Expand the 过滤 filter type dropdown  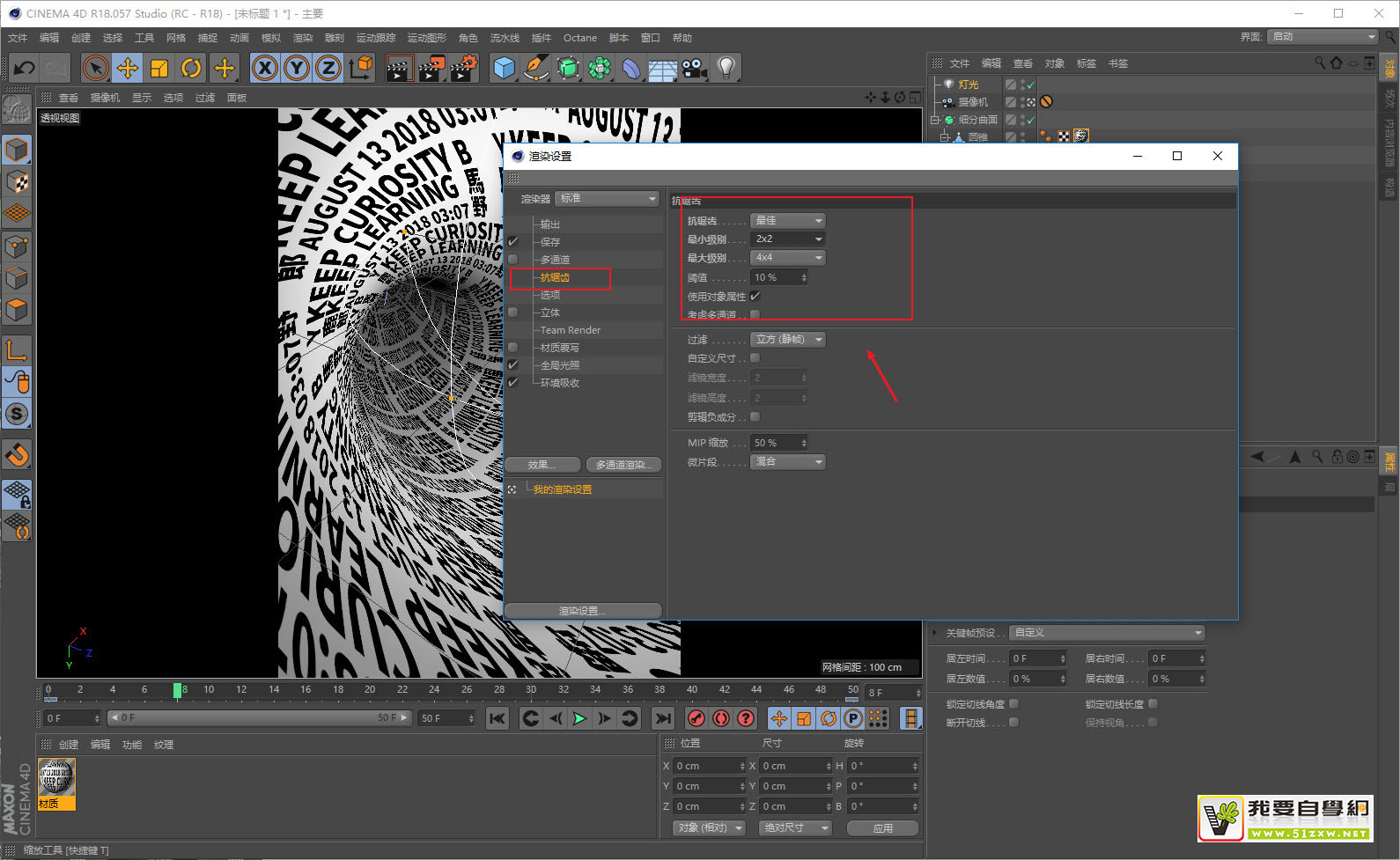click(788, 340)
